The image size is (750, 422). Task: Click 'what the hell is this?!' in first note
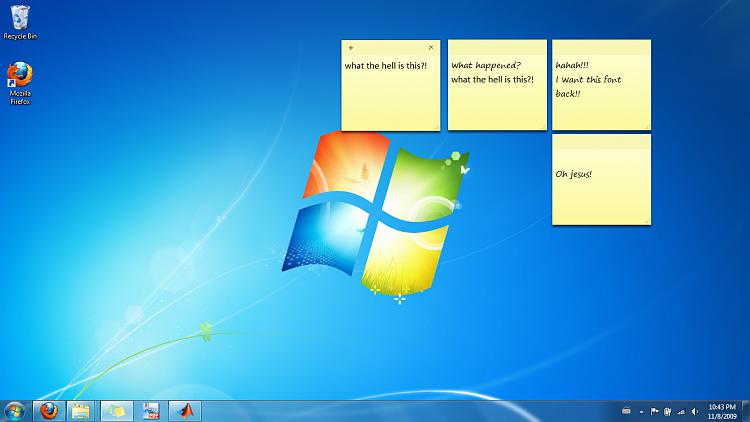386,66
